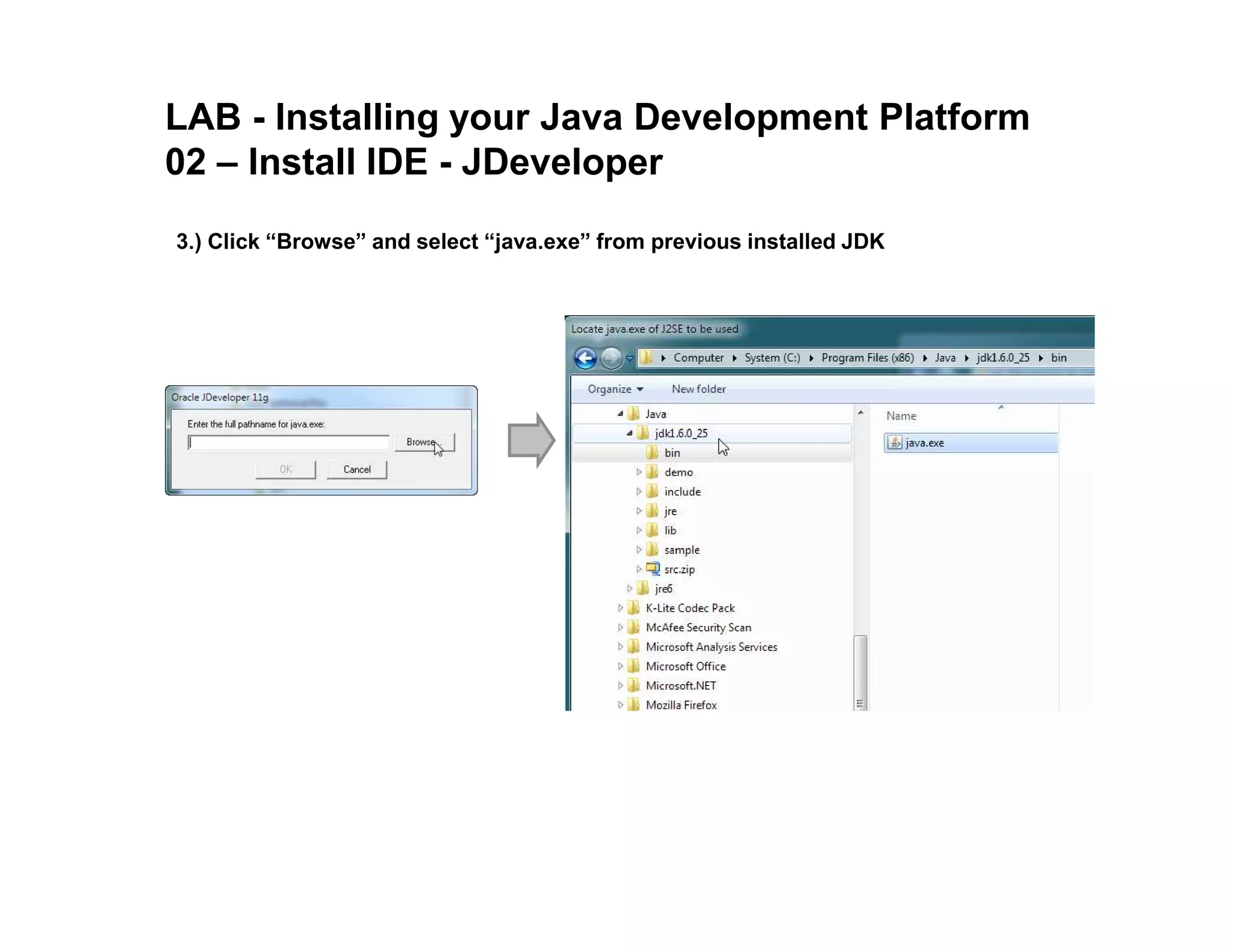Jump to System (C:) in the breadcrumb
This screenshot has width=1233, height=952.
coord(772,357)
